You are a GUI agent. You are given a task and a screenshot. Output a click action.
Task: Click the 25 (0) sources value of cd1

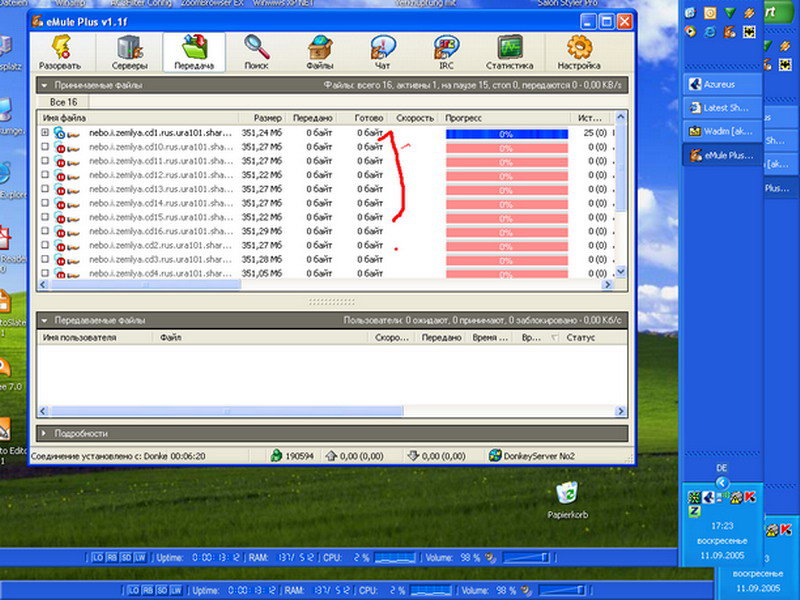[595, 133]
